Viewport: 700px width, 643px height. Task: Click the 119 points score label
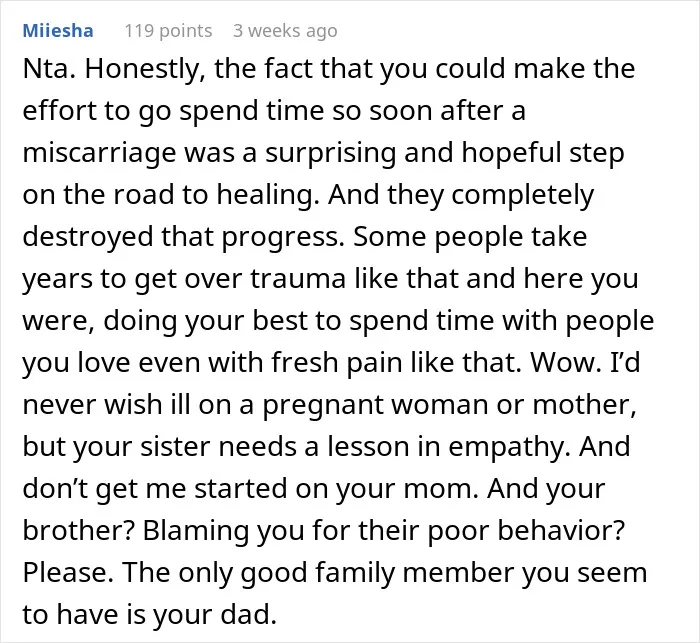click(x=168, y=31)
